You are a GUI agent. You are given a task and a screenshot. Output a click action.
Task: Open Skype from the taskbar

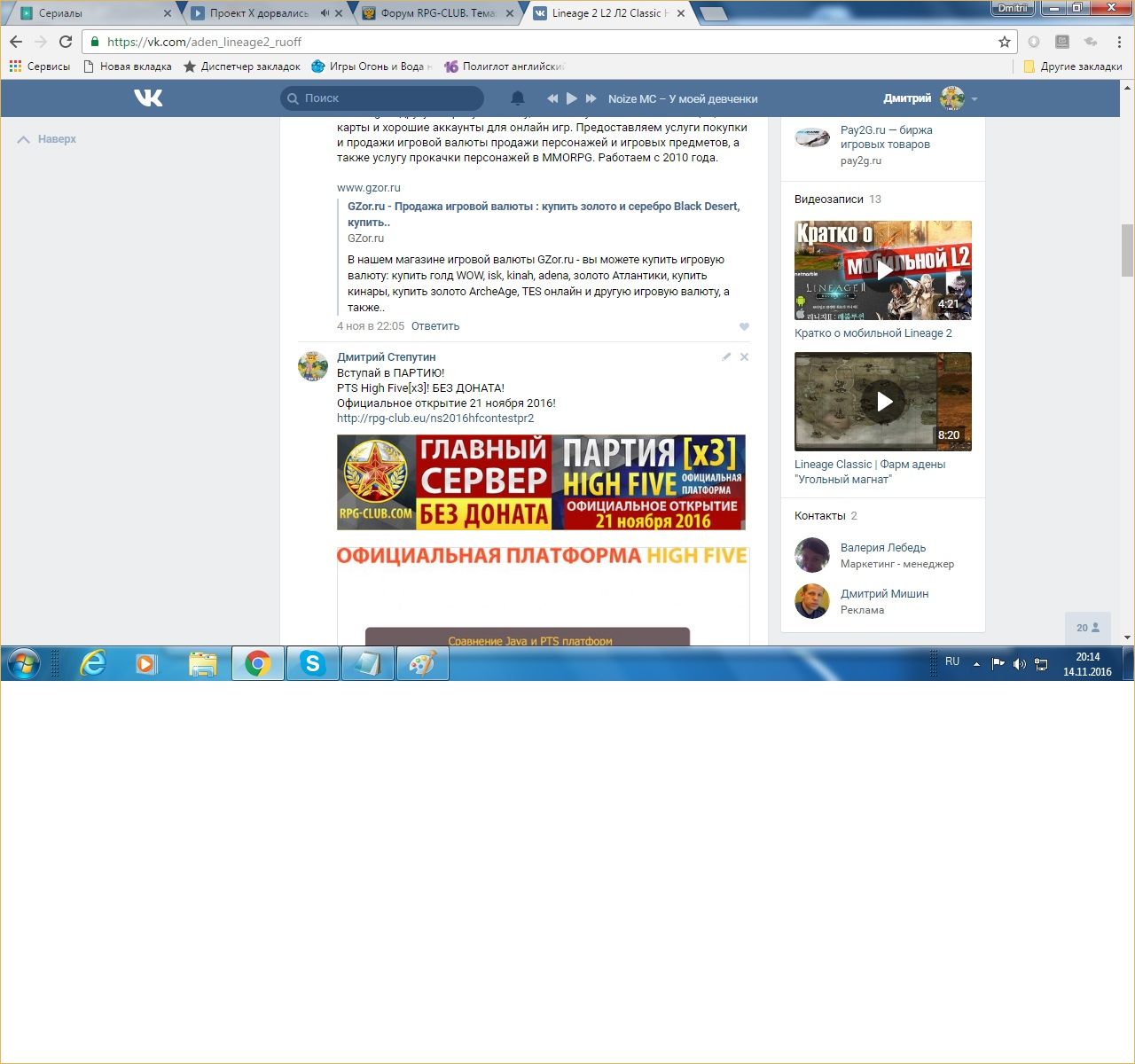click(x=312, y=663)
